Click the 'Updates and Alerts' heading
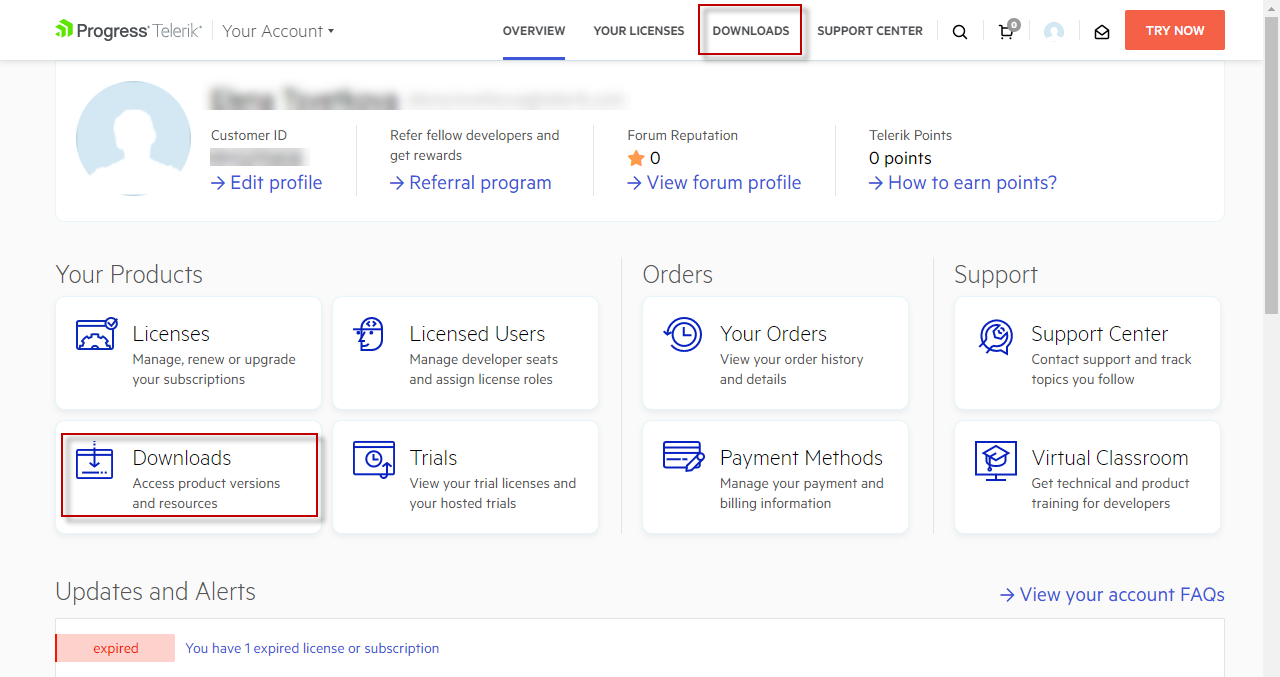This screenshot has width=1280, height=677. pyautogui.click(x=156, y=592)
